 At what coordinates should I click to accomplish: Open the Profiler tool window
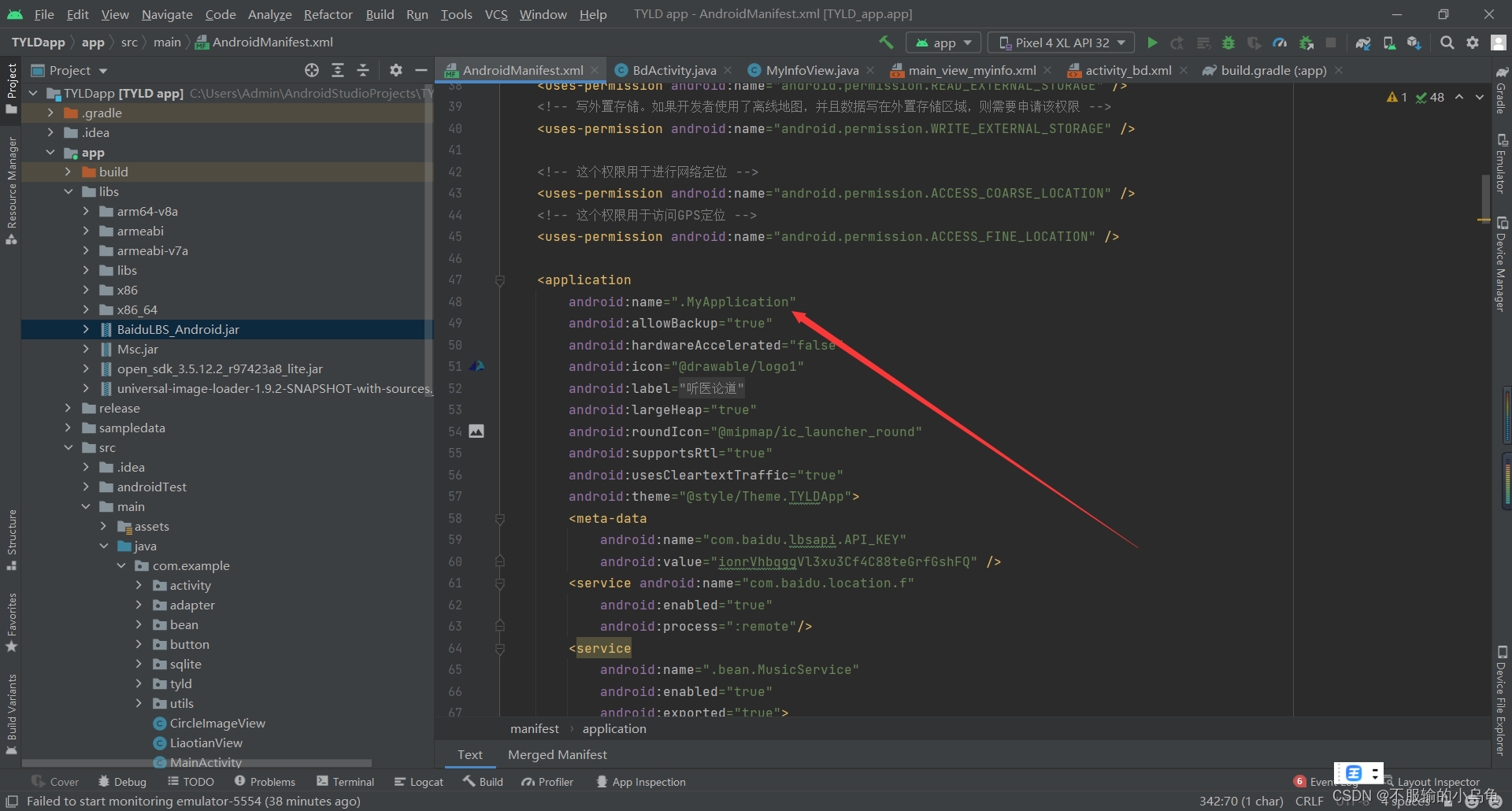click(547, 782)
